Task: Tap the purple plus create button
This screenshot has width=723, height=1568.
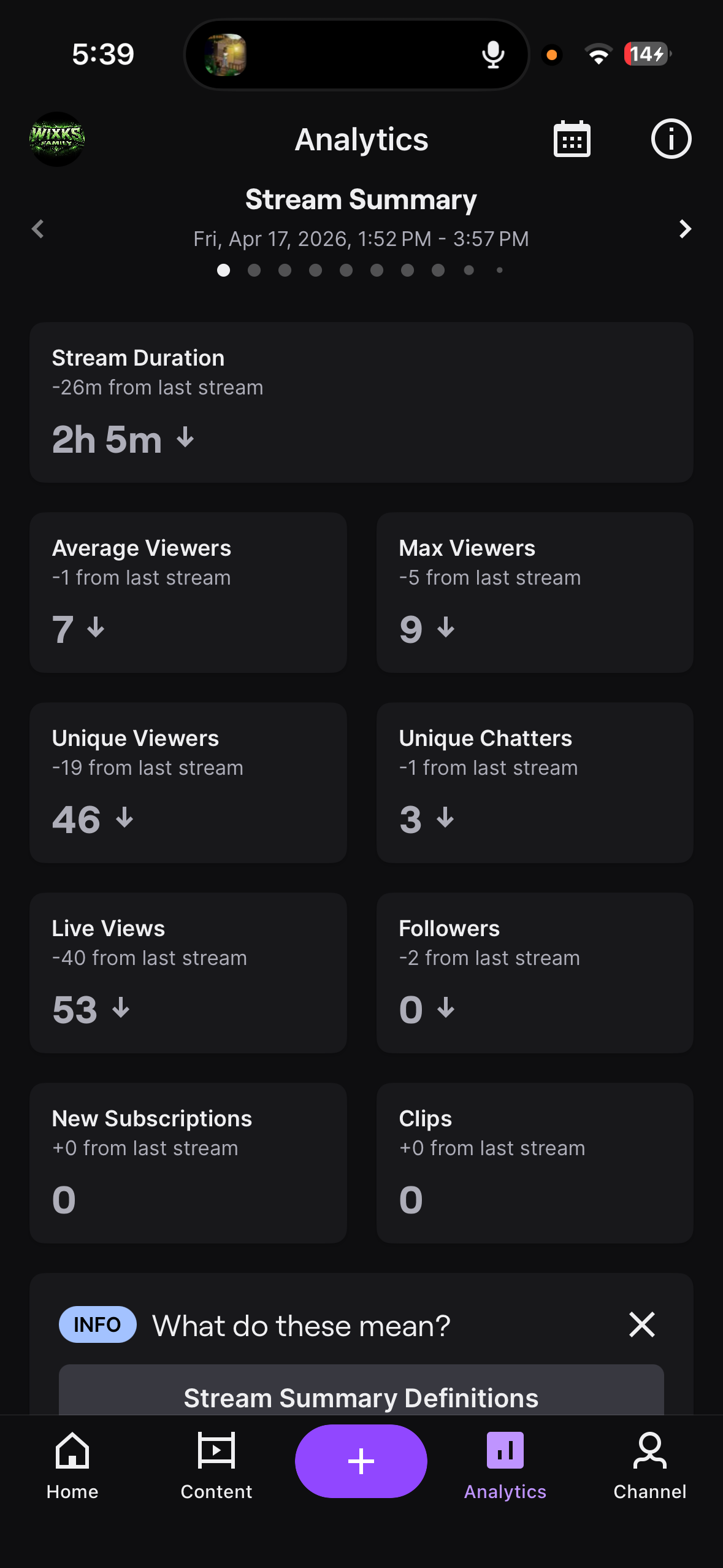Action: point(361,1461)
